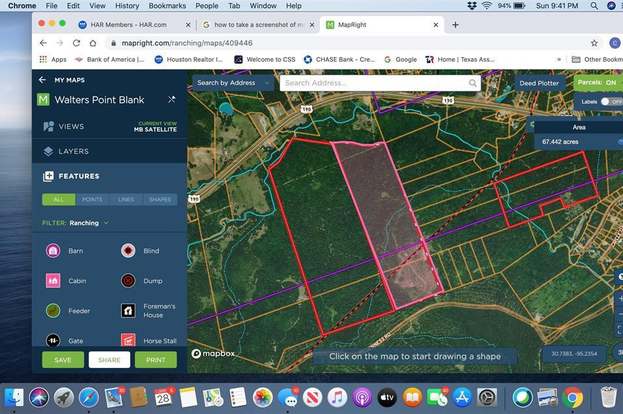Open the Deed Plotter tool
Image resolution: width=623 pixels, height=414 pixels.
539,83
